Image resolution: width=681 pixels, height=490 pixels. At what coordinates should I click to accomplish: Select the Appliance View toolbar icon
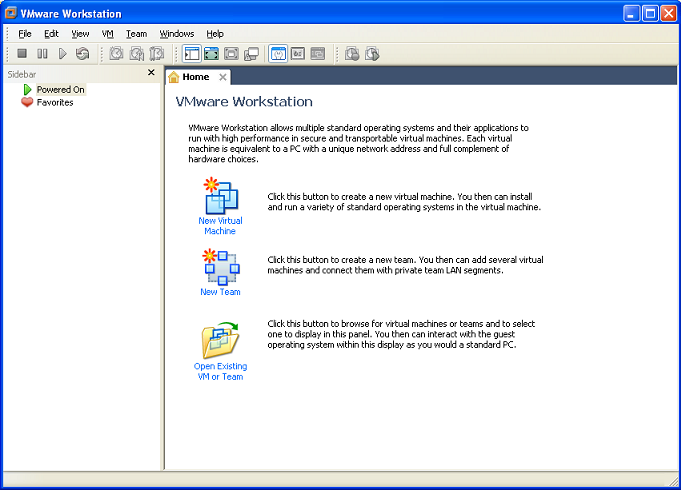coord(298,54)
